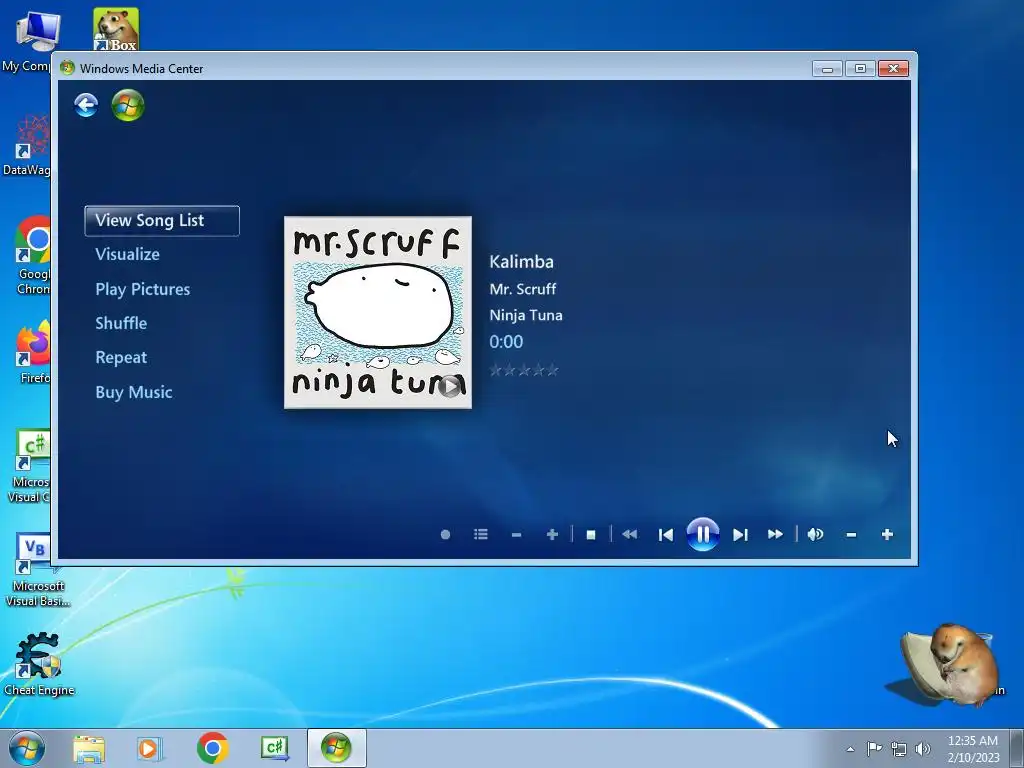Open the system volume tray icon

click(923, 749)
